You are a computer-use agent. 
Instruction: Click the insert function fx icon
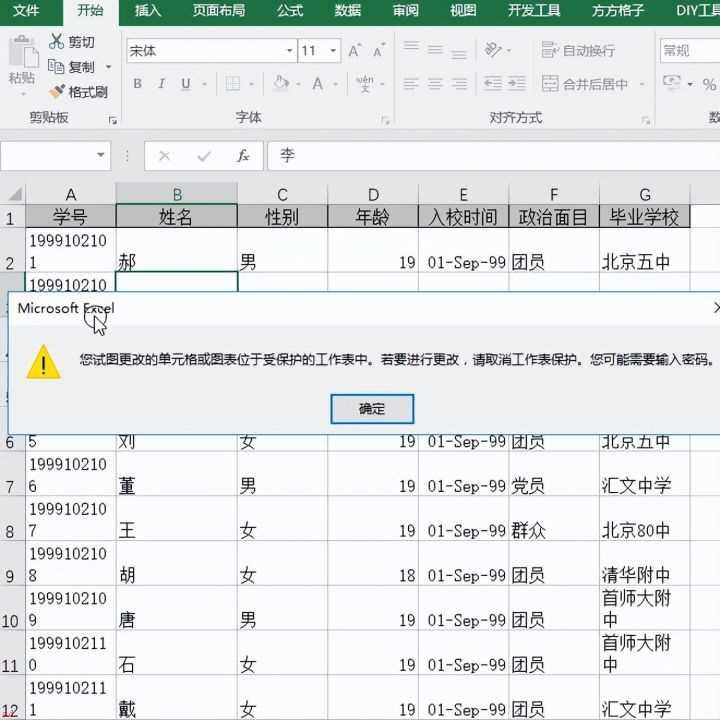(x=243, y=156)
